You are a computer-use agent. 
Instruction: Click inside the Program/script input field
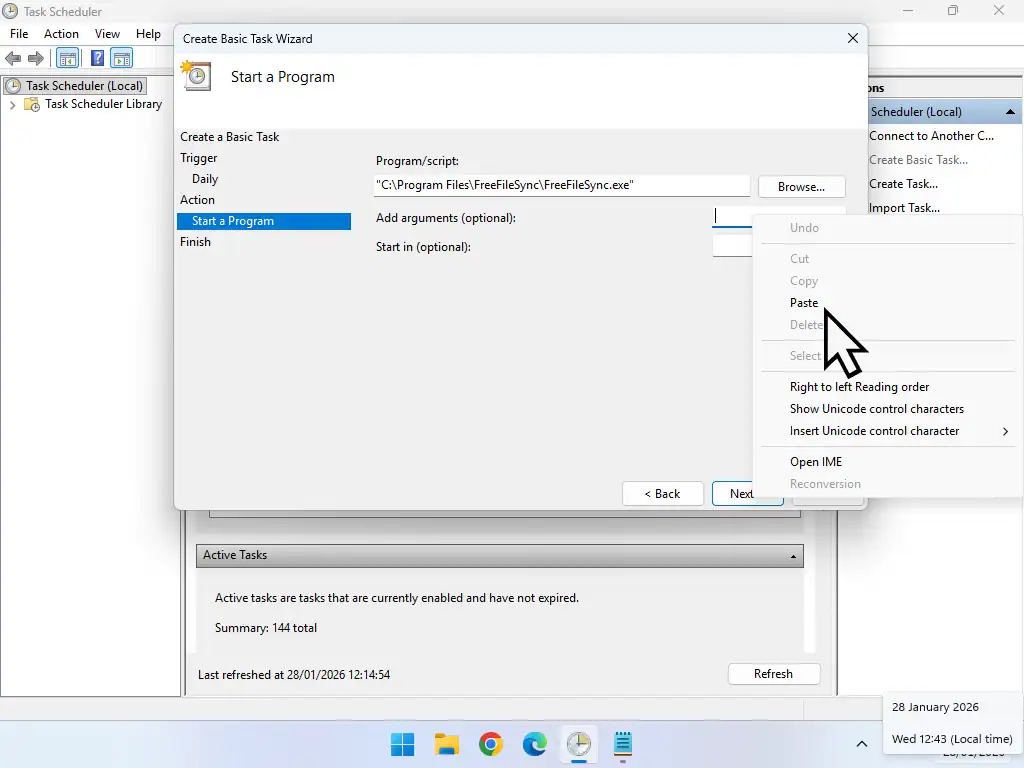pos(560,184)
